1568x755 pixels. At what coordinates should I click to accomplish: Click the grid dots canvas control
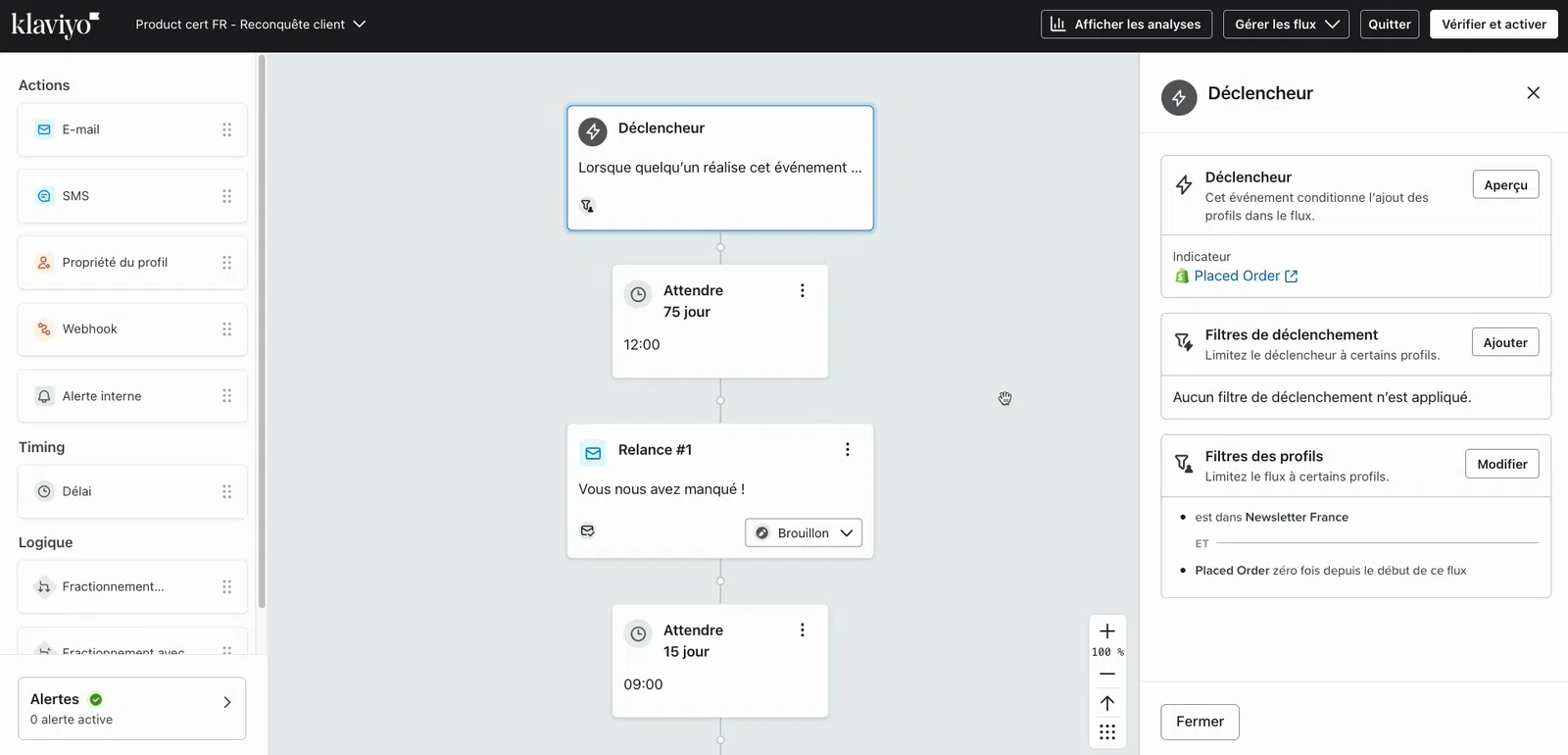[x=1107, y=732]
